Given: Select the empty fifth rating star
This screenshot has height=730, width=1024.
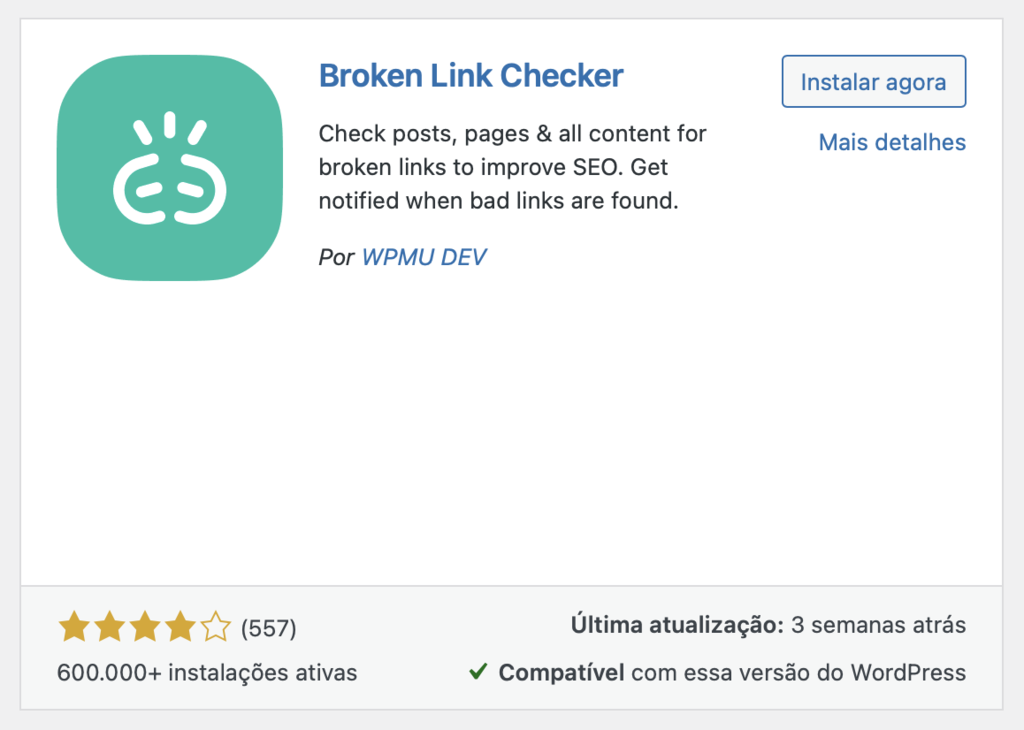Looking at the screenshot, I should pyautogui.click(x=218, y=625).
